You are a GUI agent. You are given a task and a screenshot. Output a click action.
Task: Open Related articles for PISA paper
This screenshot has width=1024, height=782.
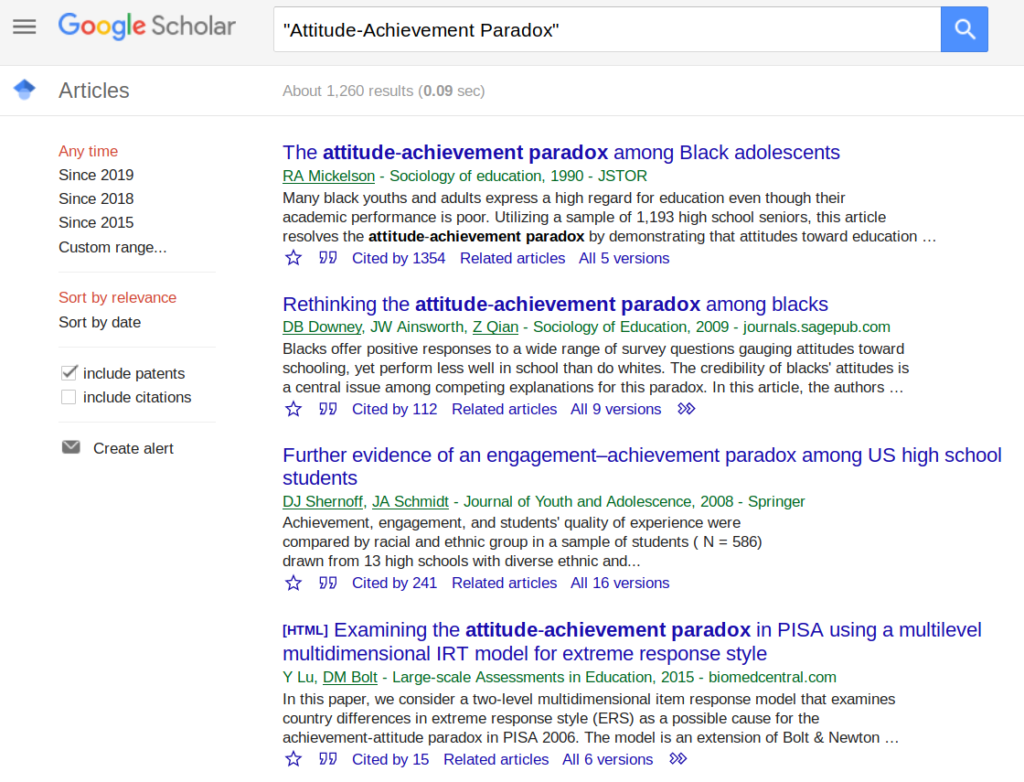(x=496, y=759)
